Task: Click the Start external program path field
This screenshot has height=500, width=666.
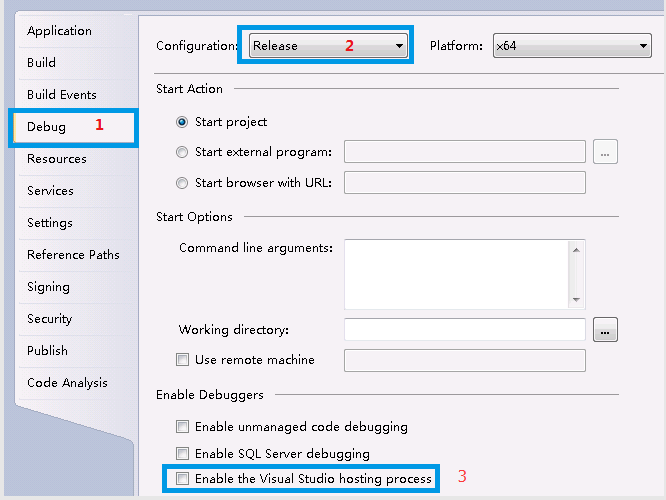Action: 465,152
